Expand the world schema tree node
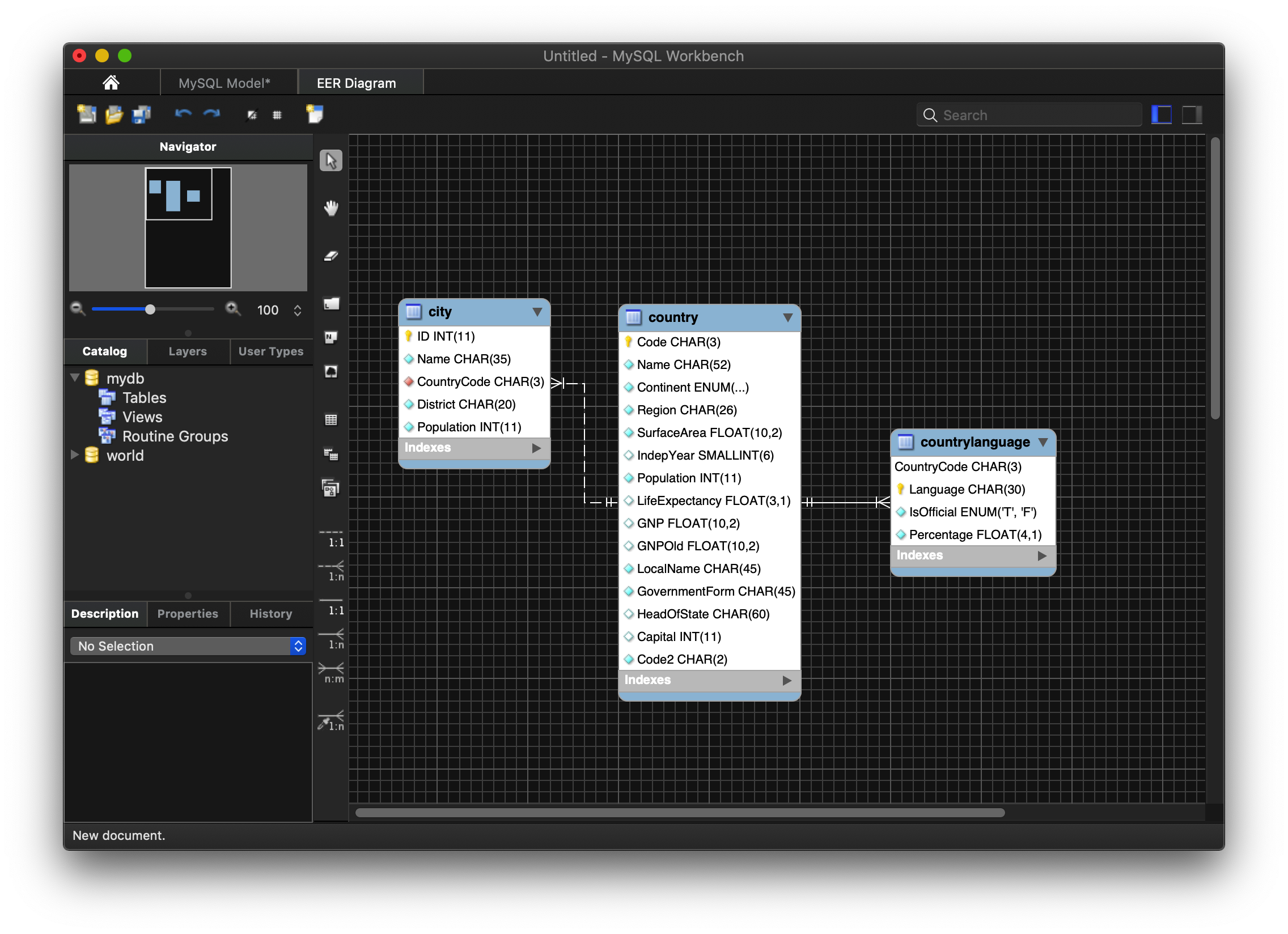Image resolution: width=1288 pixels, height=934 pixels. point(74,455)
